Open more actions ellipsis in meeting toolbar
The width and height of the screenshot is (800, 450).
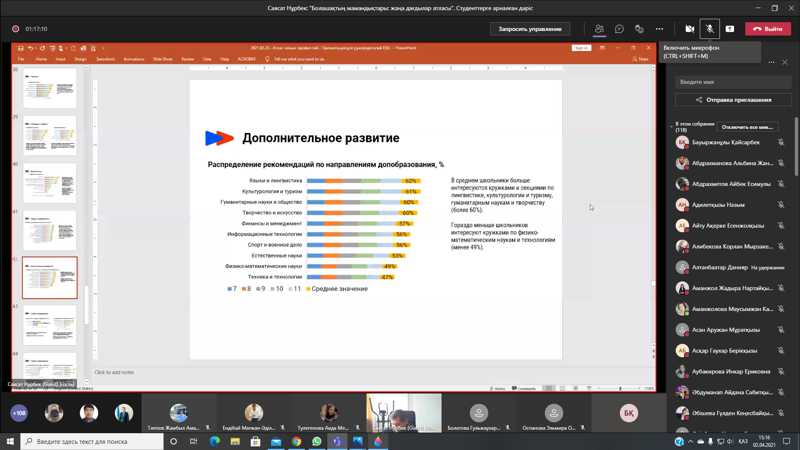point(659,29)
